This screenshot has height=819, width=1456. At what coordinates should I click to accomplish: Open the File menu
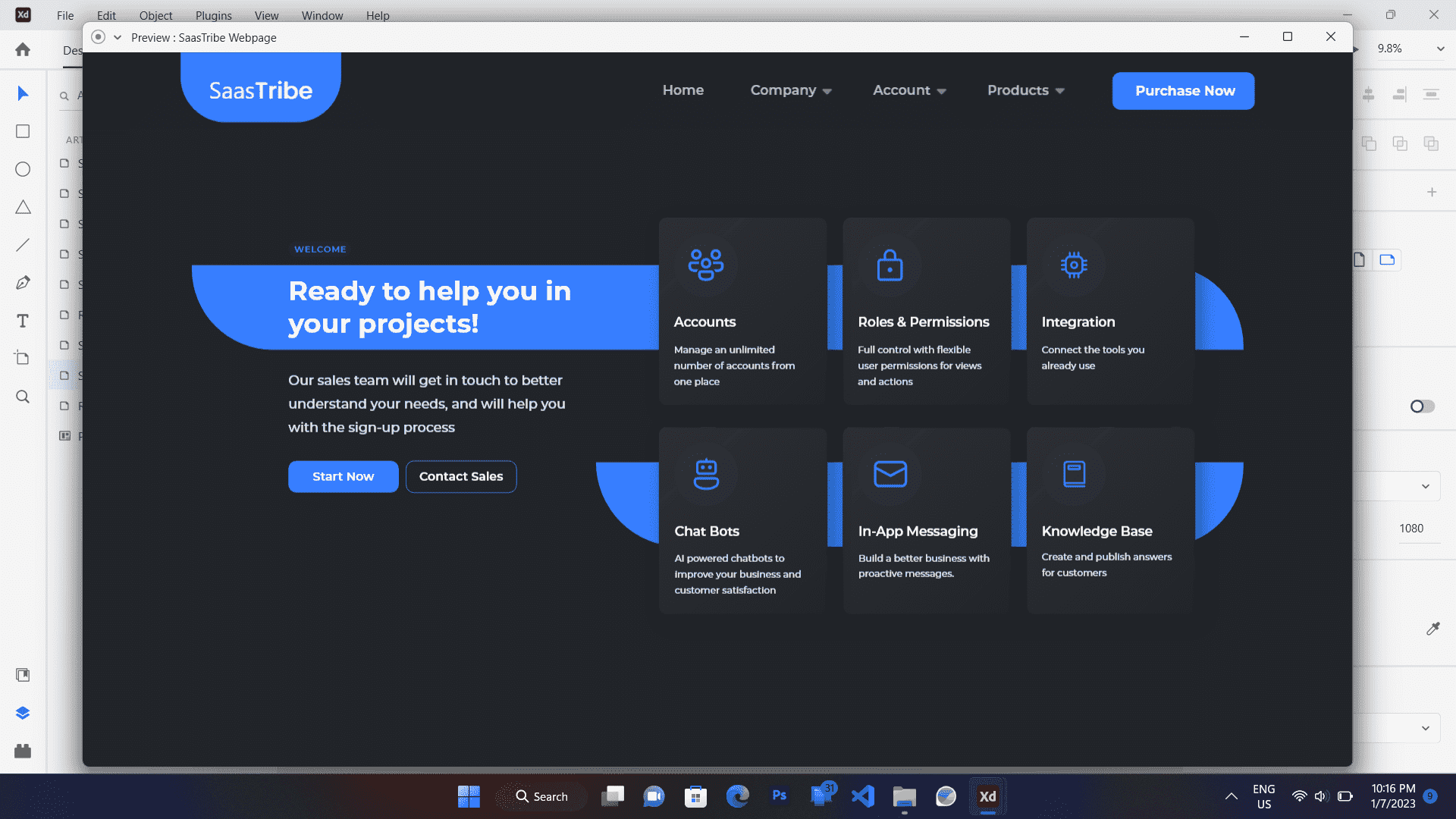click(x=65, y=15)
